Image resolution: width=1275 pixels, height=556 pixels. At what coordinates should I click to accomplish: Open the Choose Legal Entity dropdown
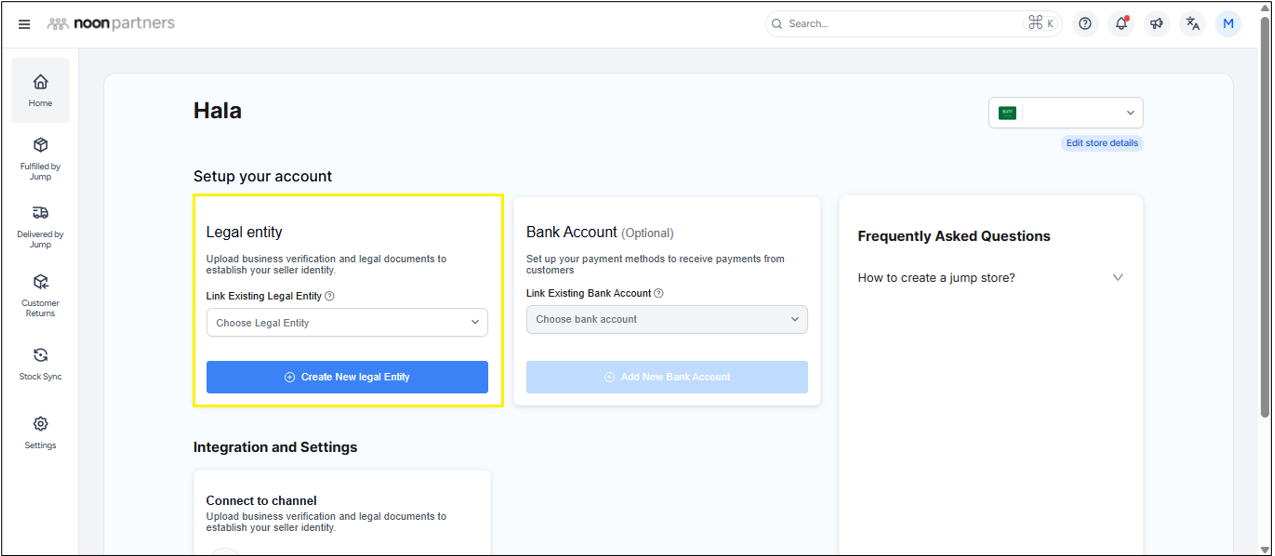coord(347,323)
